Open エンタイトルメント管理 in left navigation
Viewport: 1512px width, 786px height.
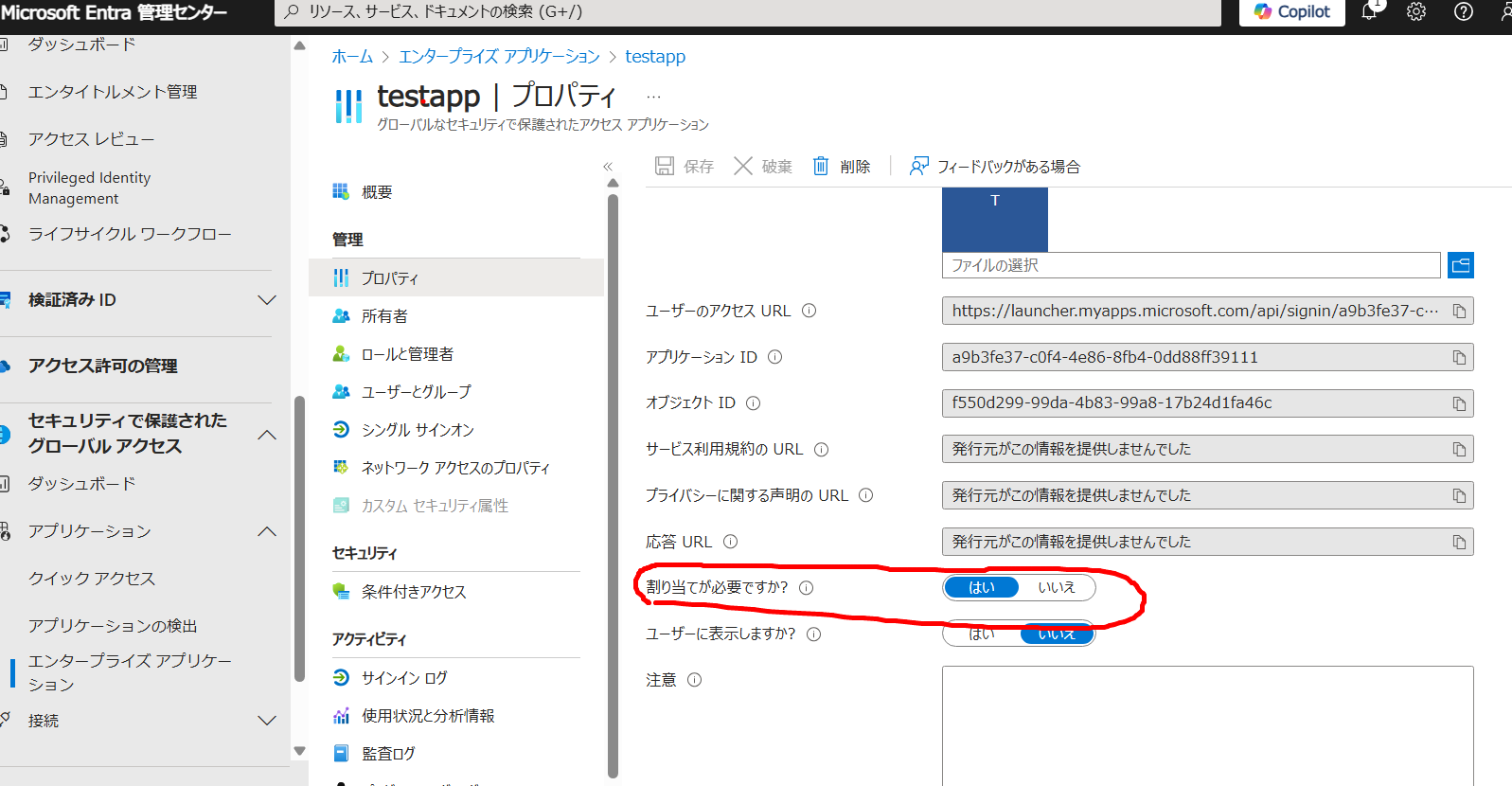pos(113,92)
